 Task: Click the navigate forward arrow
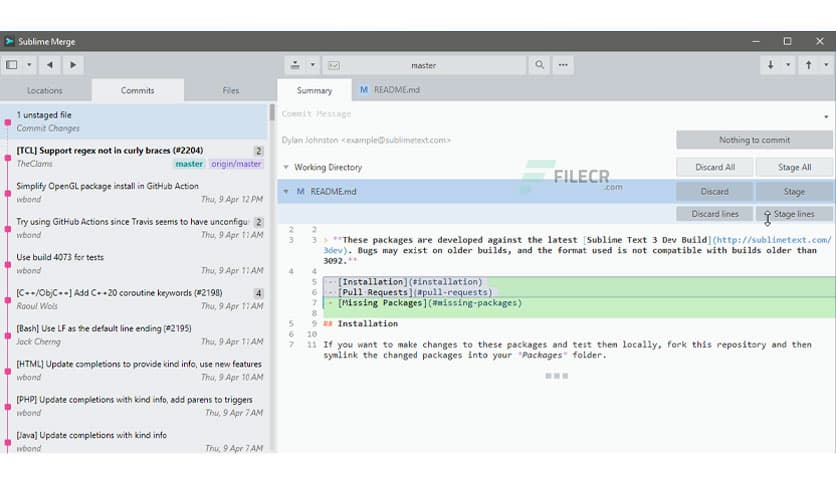point(72,65)
